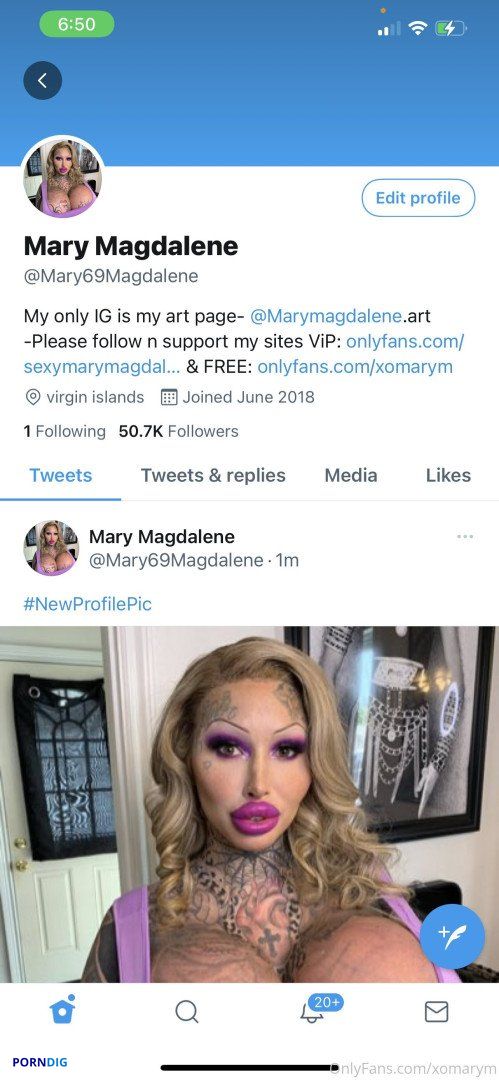The image size is (499, 1080).
Task: View the 1 Following list
Action: (x=64, y=431)
